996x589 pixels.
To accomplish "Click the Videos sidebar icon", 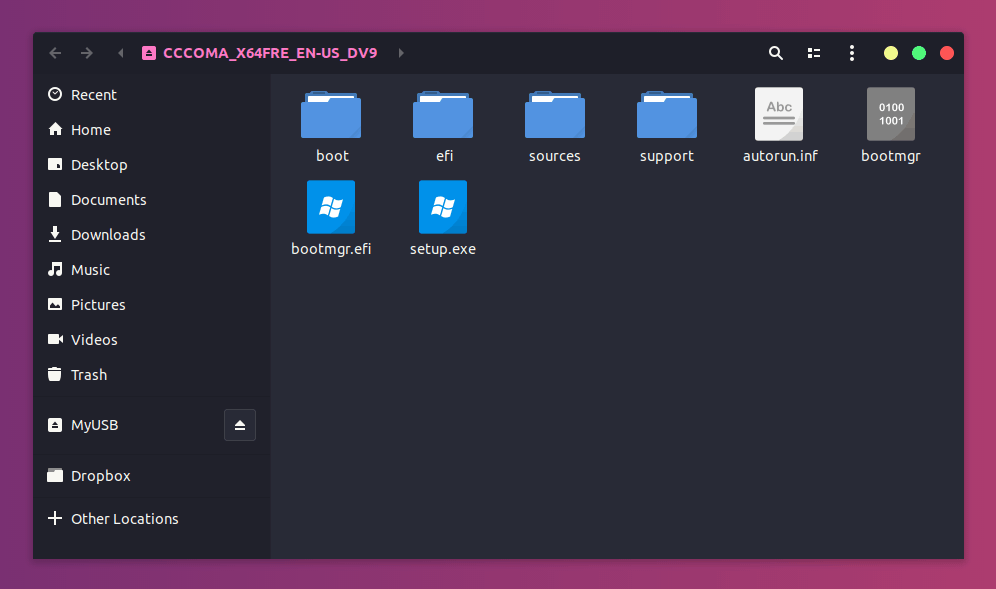I will click(x=55, y=339).
